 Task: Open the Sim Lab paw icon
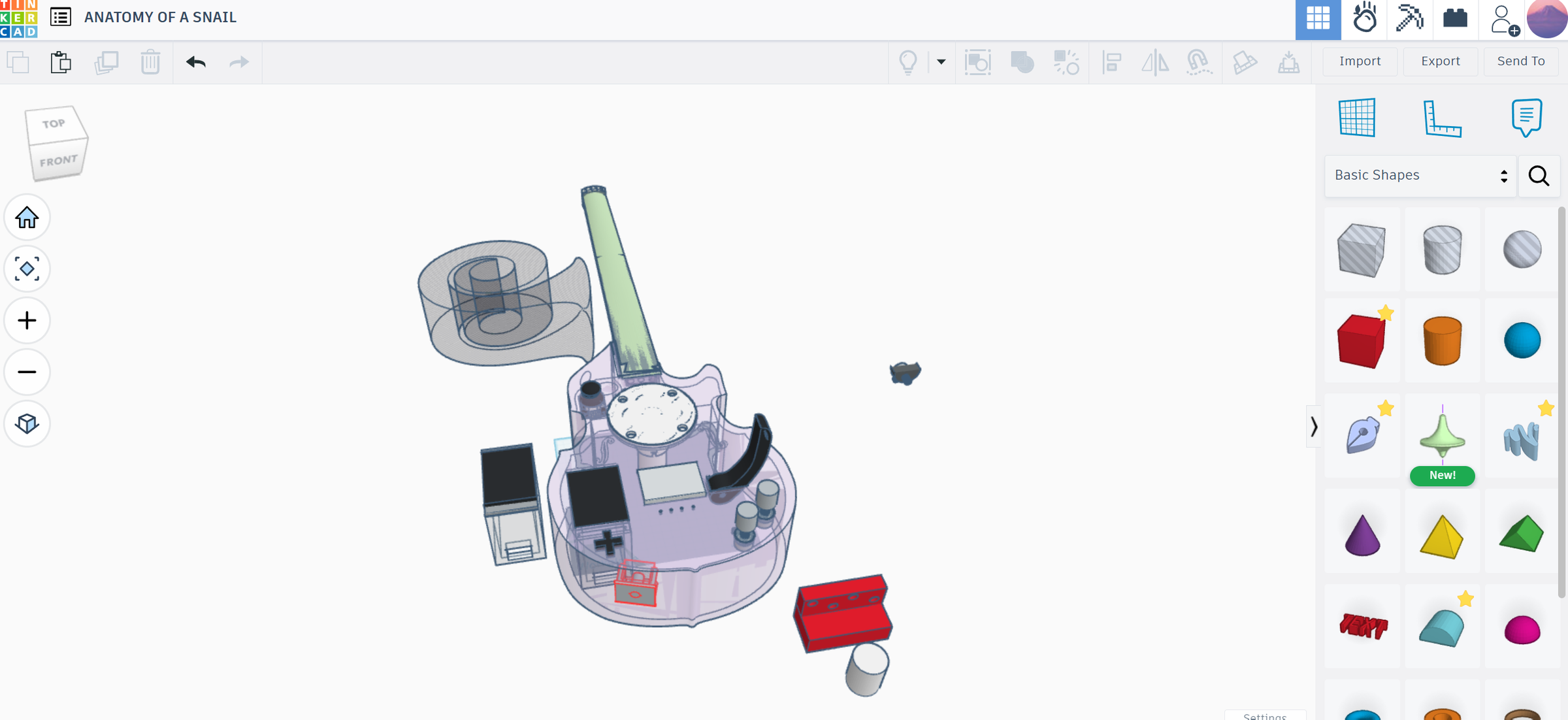(x=1364, y=19)
